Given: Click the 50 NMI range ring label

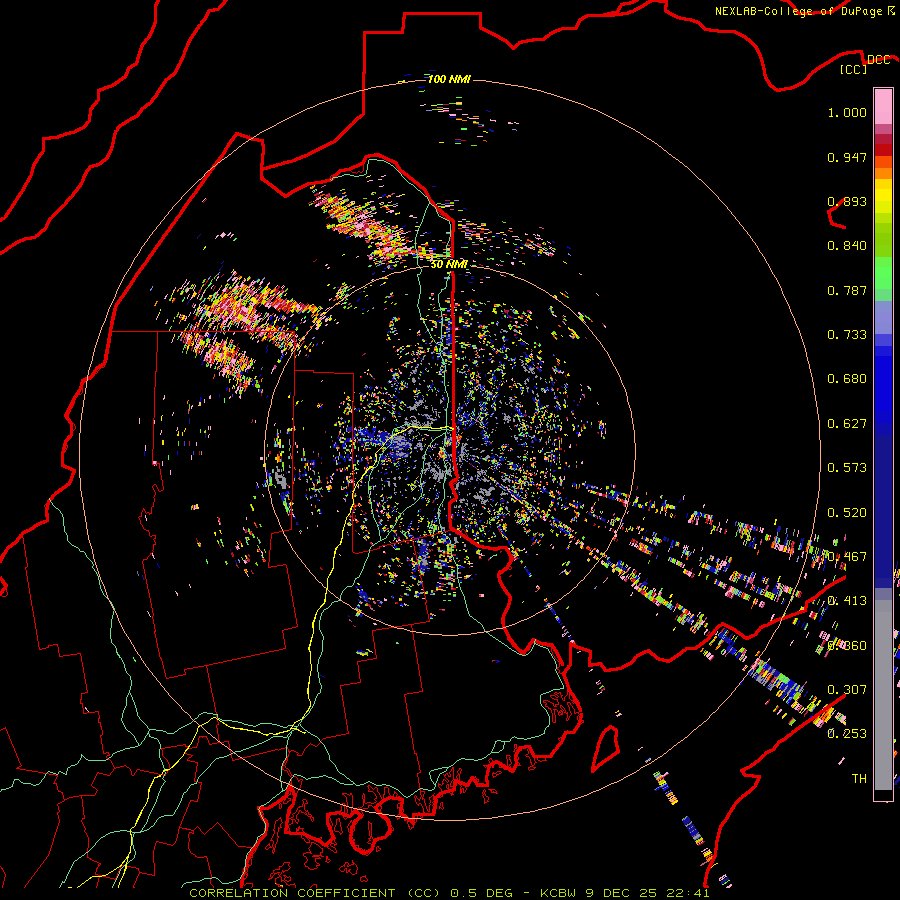Looking at the screenshot, I should pyautogui.click(x=449, y=264).
